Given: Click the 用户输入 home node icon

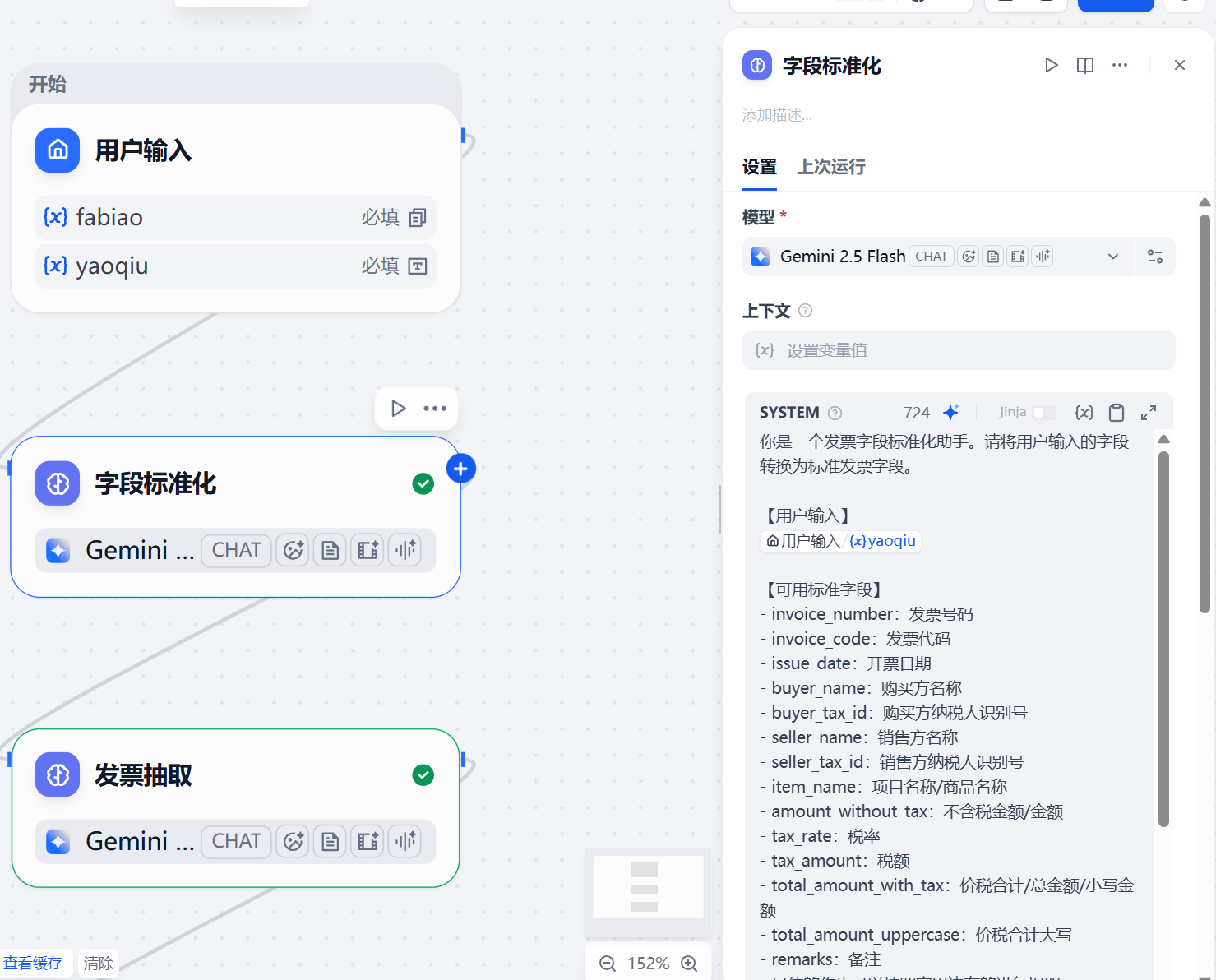Looking at the screenshot, I should 58,150.
